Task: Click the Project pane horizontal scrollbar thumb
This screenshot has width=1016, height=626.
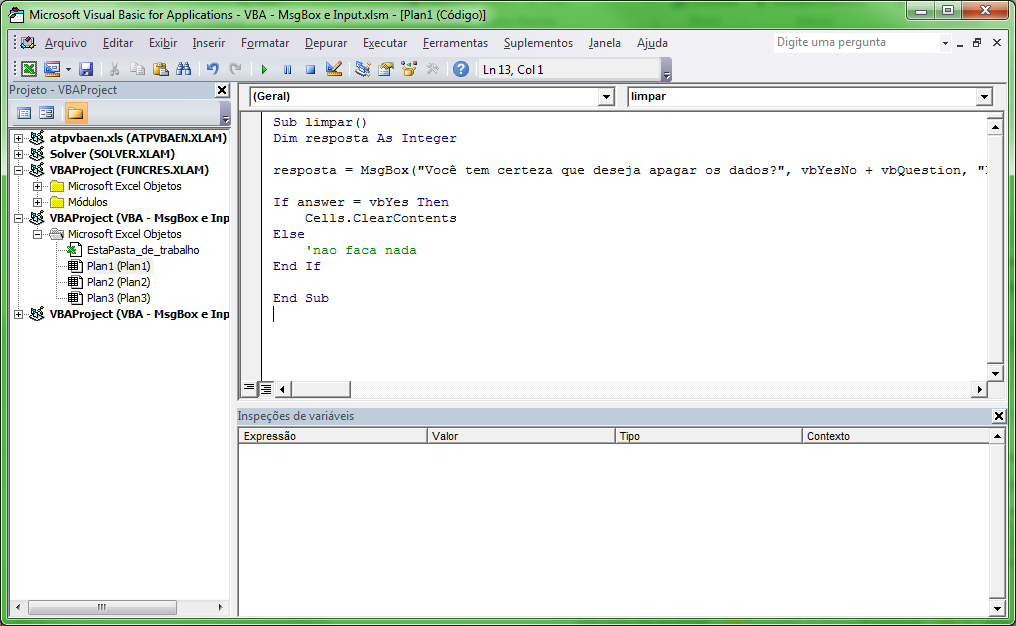Action: click(102, 607)
